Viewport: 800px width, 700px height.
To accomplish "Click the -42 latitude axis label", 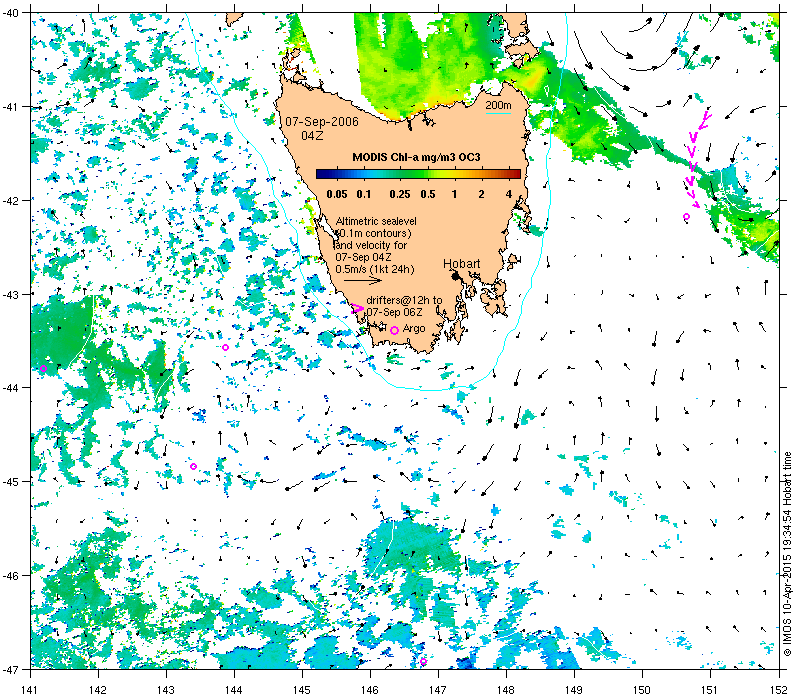I will [10, 201].
